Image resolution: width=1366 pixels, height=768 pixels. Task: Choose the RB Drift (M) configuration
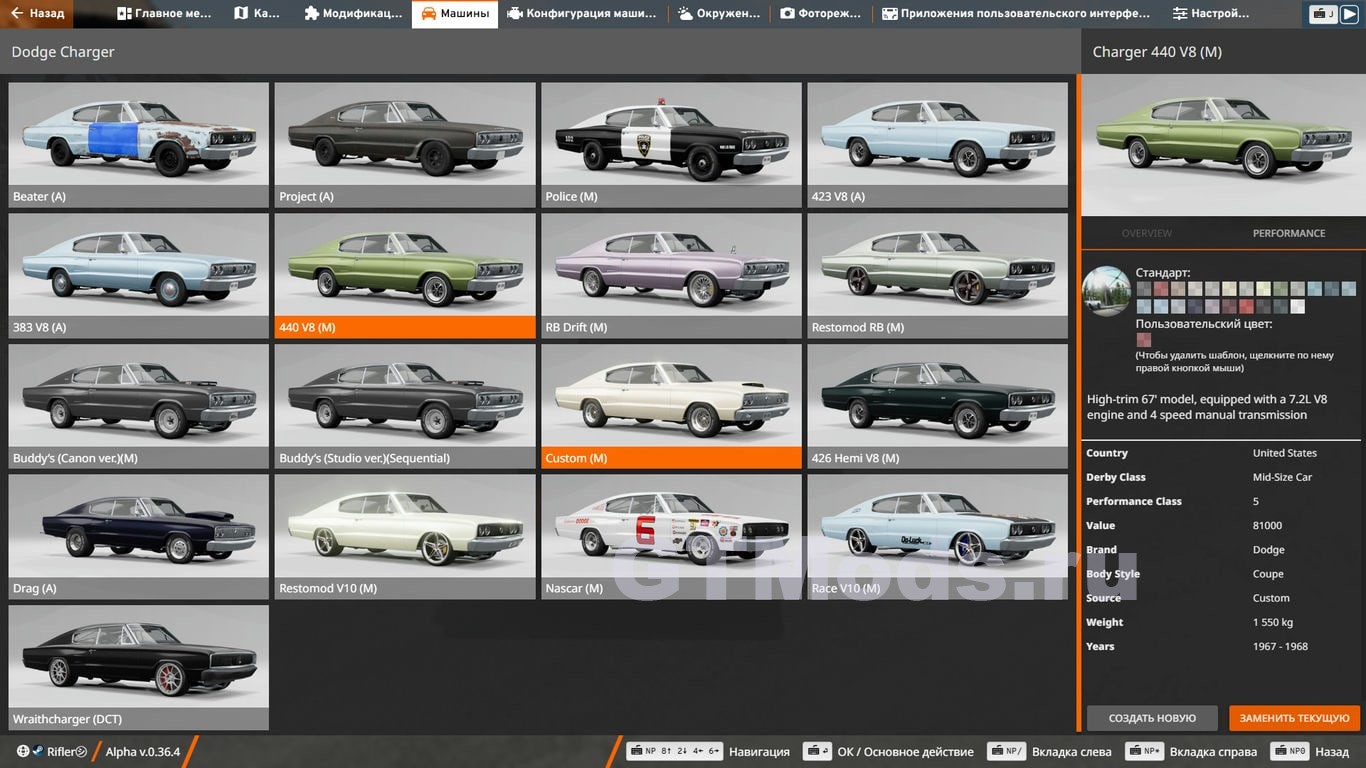[671, 275]
